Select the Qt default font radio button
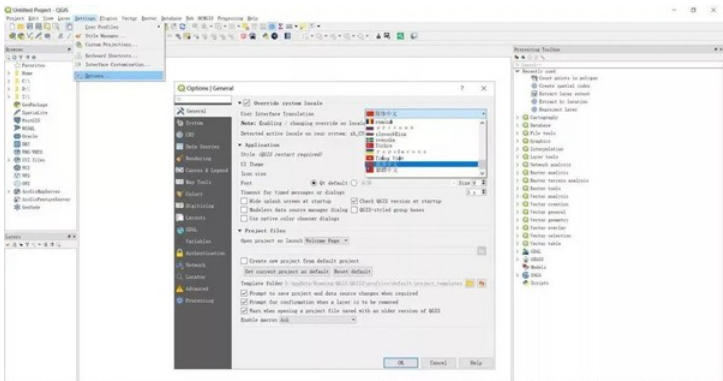Screen dimensions: 723x381 [314, 183]
